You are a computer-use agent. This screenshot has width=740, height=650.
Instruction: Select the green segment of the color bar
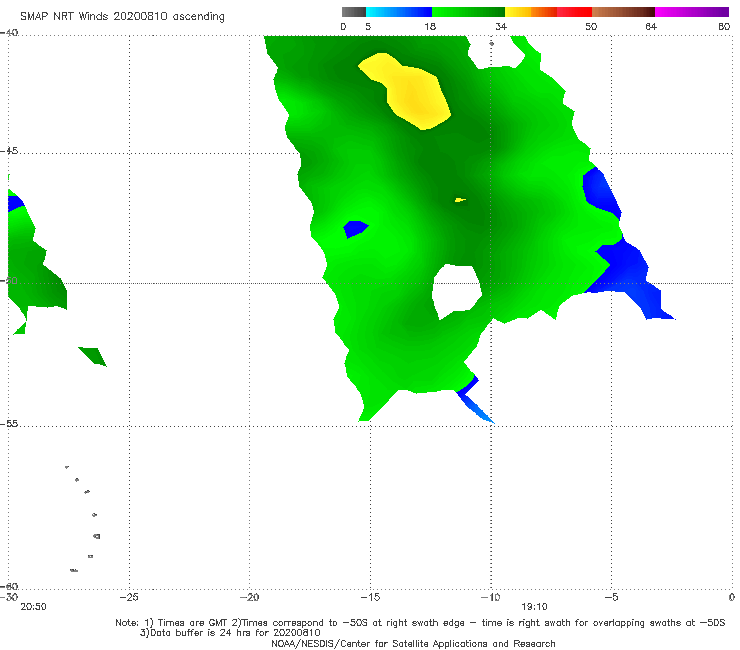tap(469, 12)
